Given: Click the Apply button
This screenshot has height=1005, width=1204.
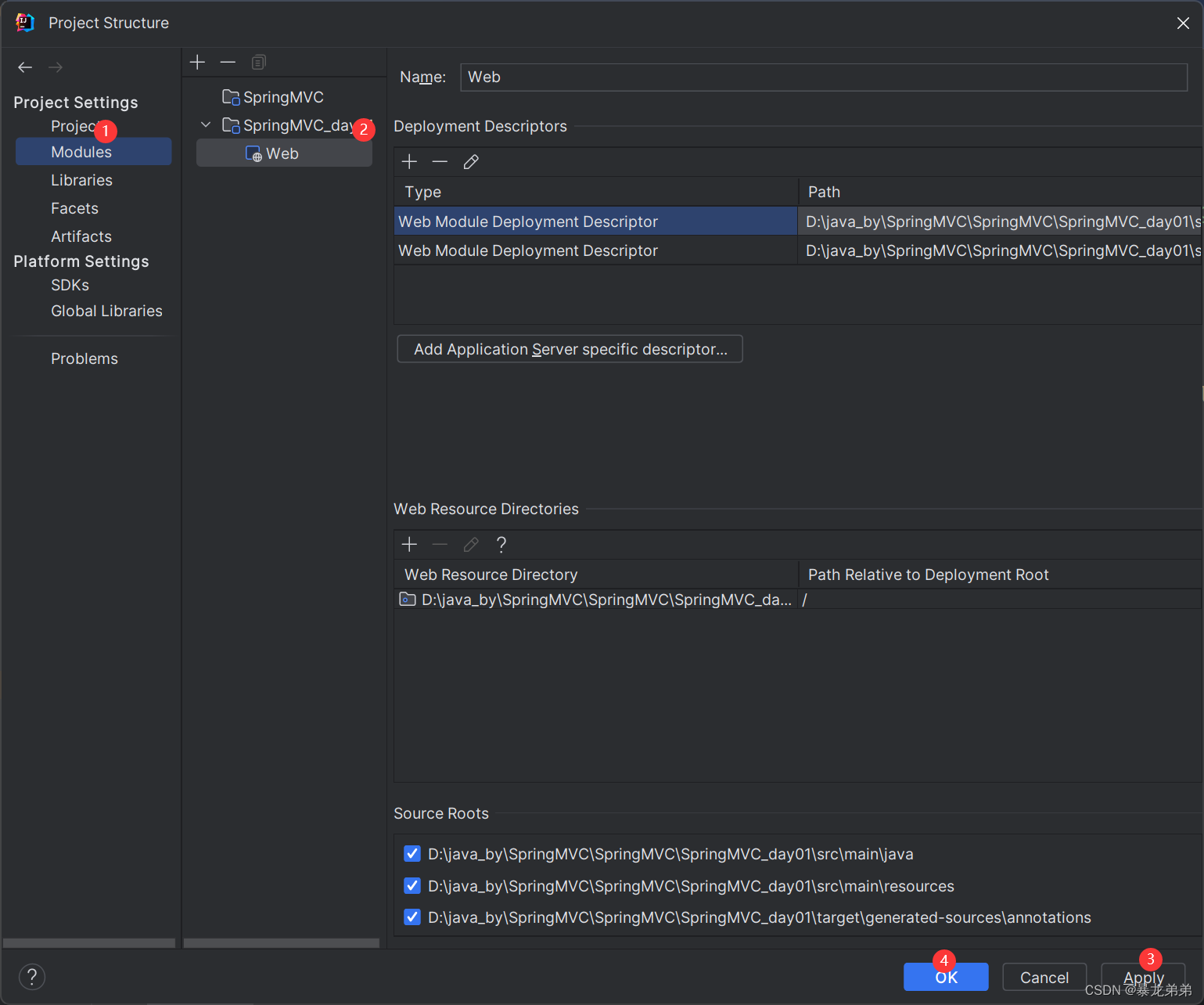Looking at the screenshot, I should click(x=1143, y=977).
